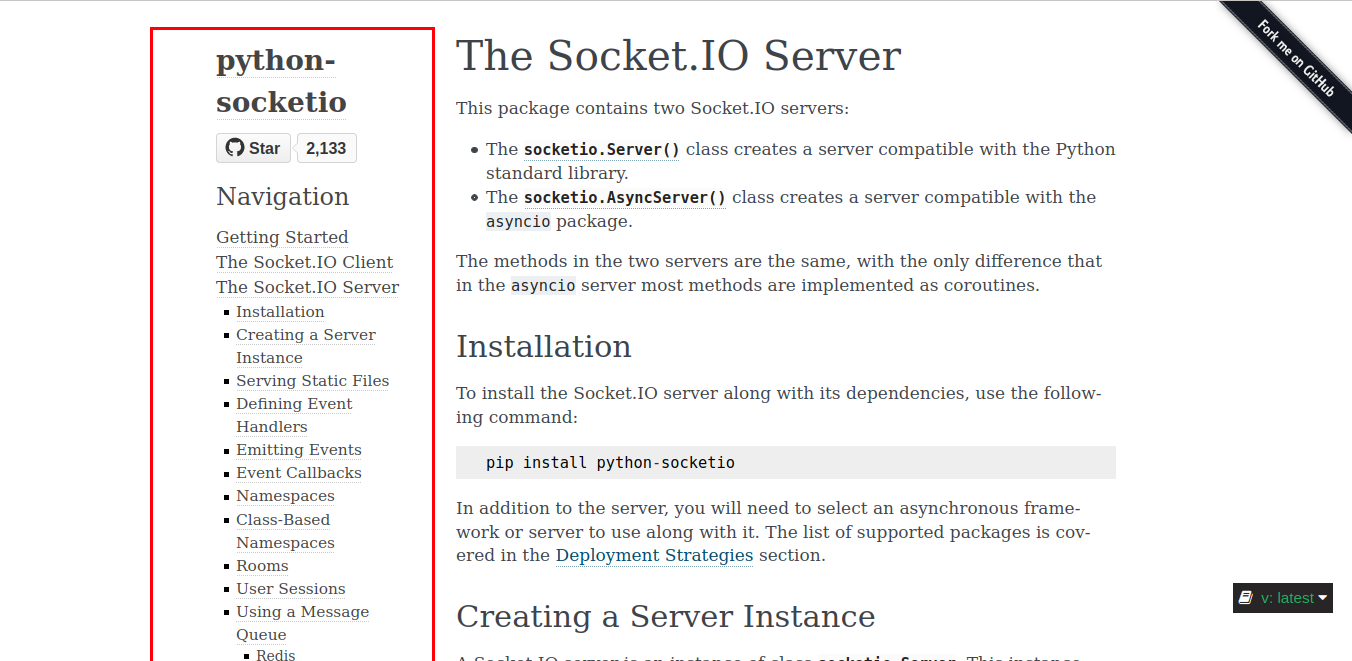This screenshot has height=661, width=1352.
Task: Open the python-socketio home title link
Action: [281, 81]
